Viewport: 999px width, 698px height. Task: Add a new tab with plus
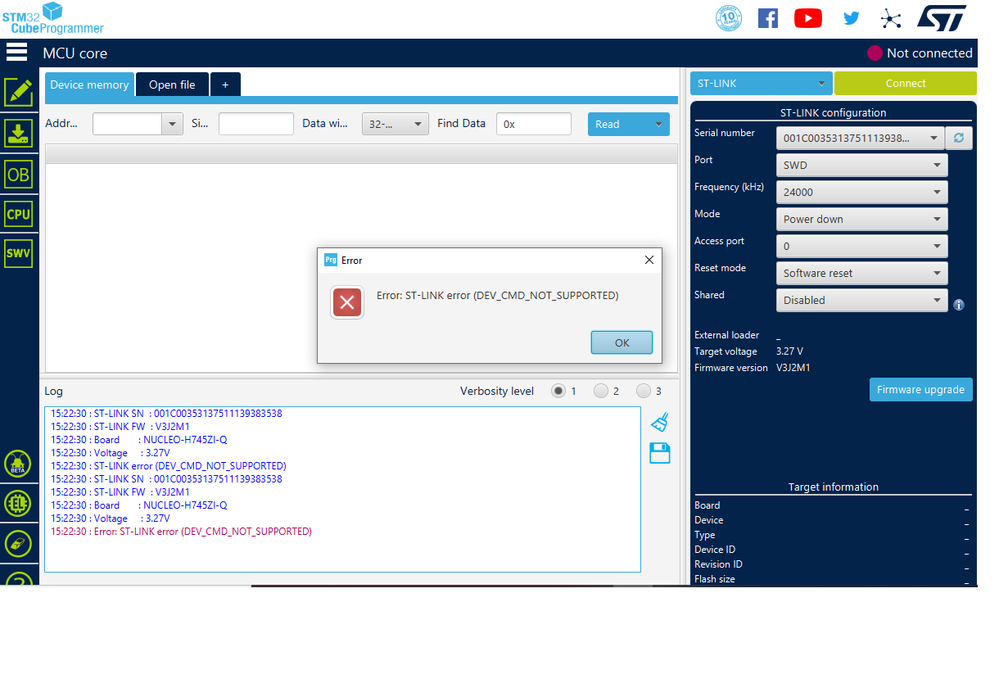(x=225, y=85)
